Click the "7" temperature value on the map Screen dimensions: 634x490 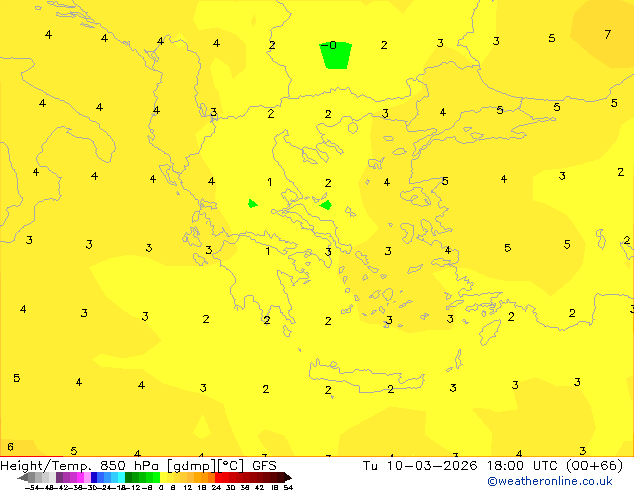click(x=608, y=35)
